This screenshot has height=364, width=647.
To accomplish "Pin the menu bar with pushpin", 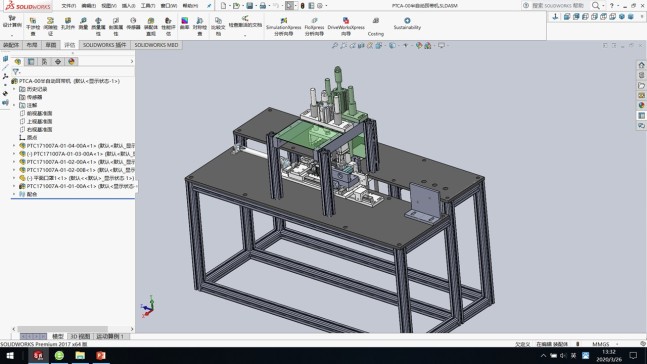I will pyautogui.click(x=209, y=6).
